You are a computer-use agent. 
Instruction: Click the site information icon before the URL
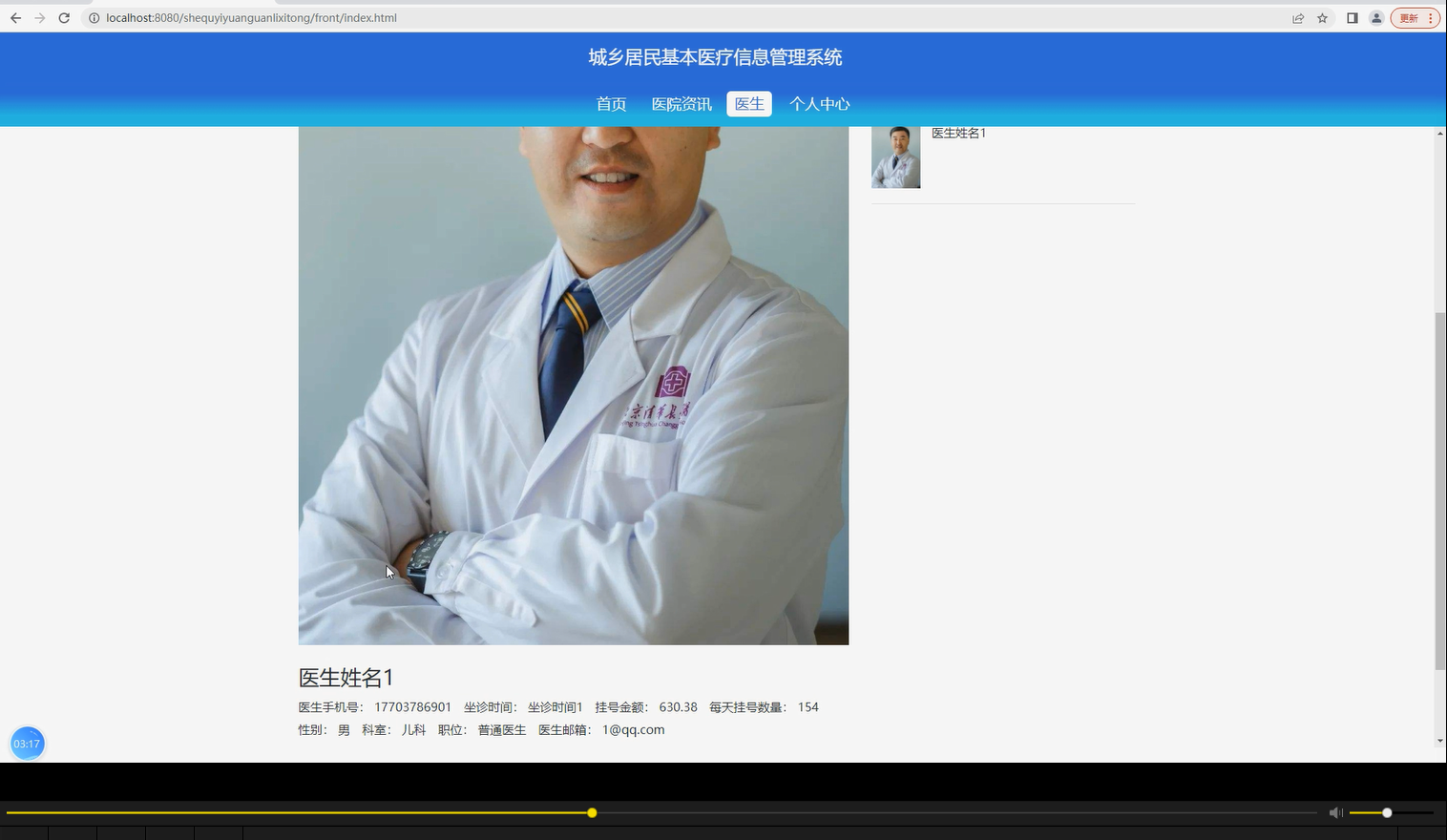click(94, 17)
